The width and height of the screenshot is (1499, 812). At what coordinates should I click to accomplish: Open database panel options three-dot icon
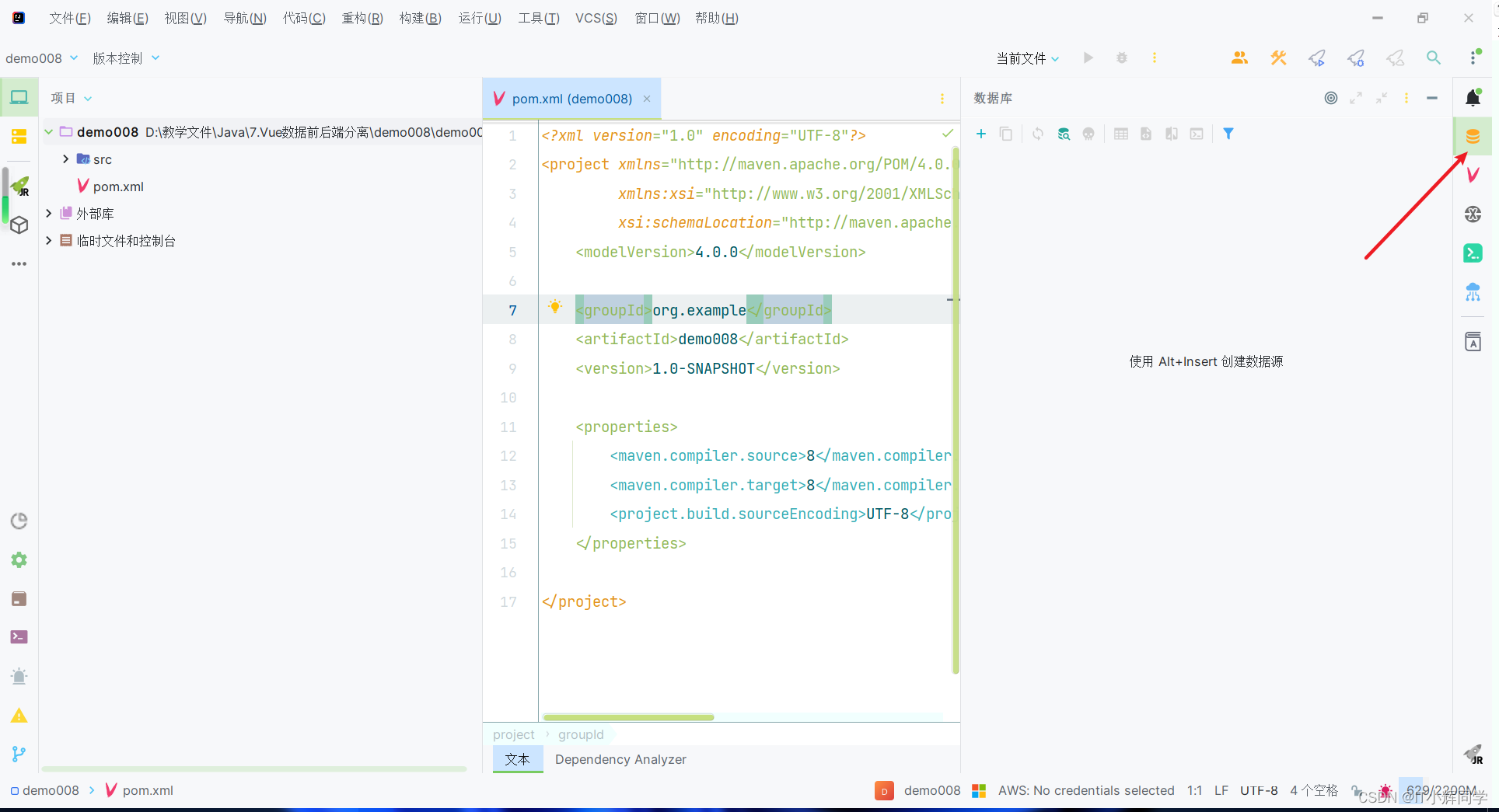tap(1406, 98)
